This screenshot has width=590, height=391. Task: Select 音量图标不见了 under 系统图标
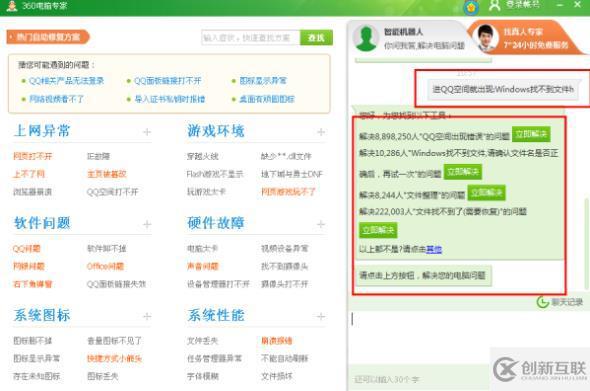tap(114, 341)
